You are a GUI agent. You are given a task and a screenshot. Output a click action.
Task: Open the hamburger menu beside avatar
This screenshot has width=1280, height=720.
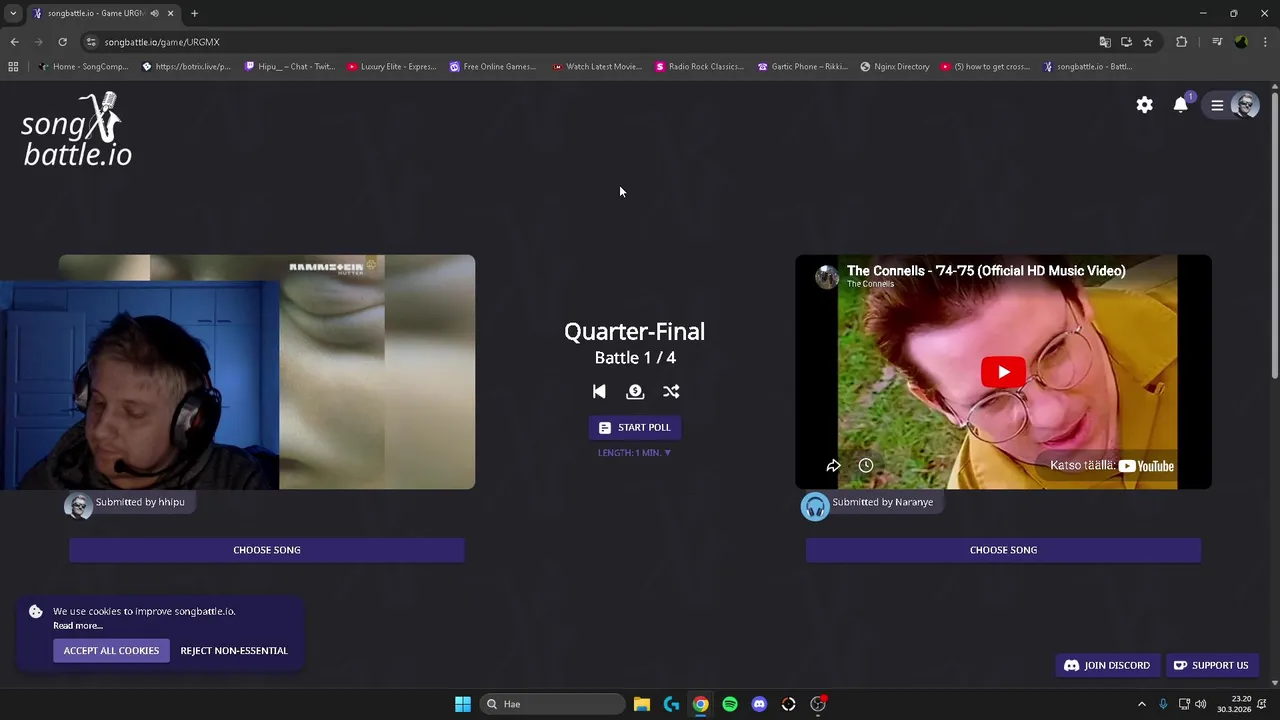[1217, 105]
